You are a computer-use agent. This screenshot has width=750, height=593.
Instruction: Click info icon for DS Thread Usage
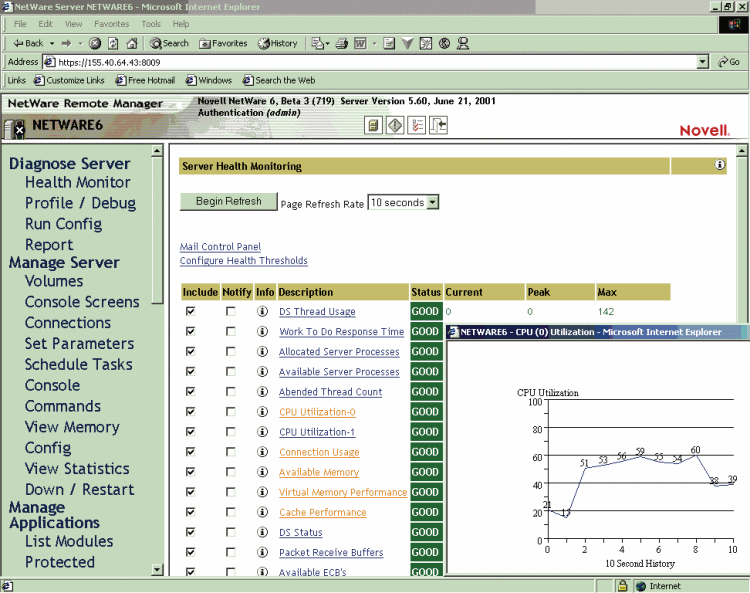(x=262, y=311)
